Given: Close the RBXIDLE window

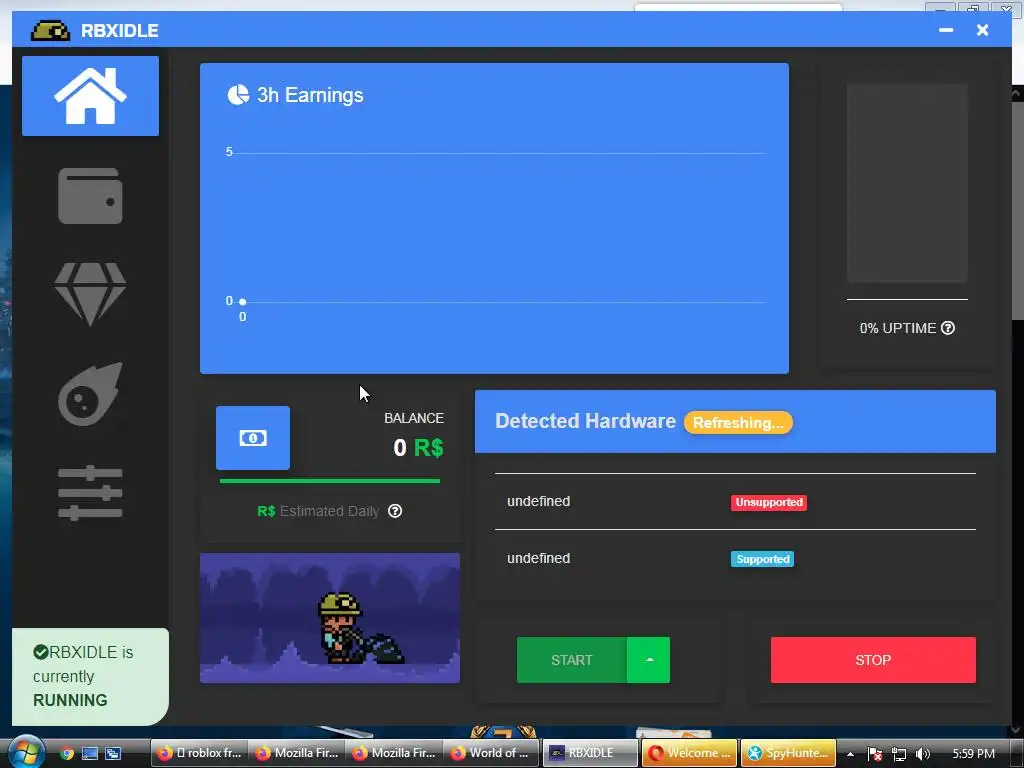Looking at the screenshot, I should pos(982,30).
